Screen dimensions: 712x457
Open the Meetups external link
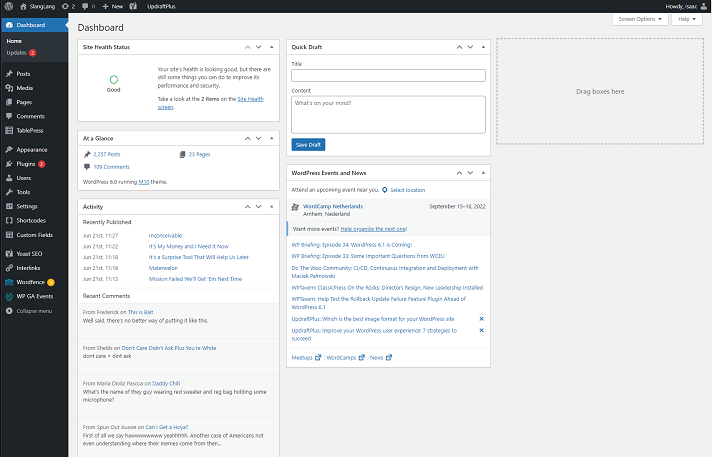pyautogui.click(x=306, y=358)
